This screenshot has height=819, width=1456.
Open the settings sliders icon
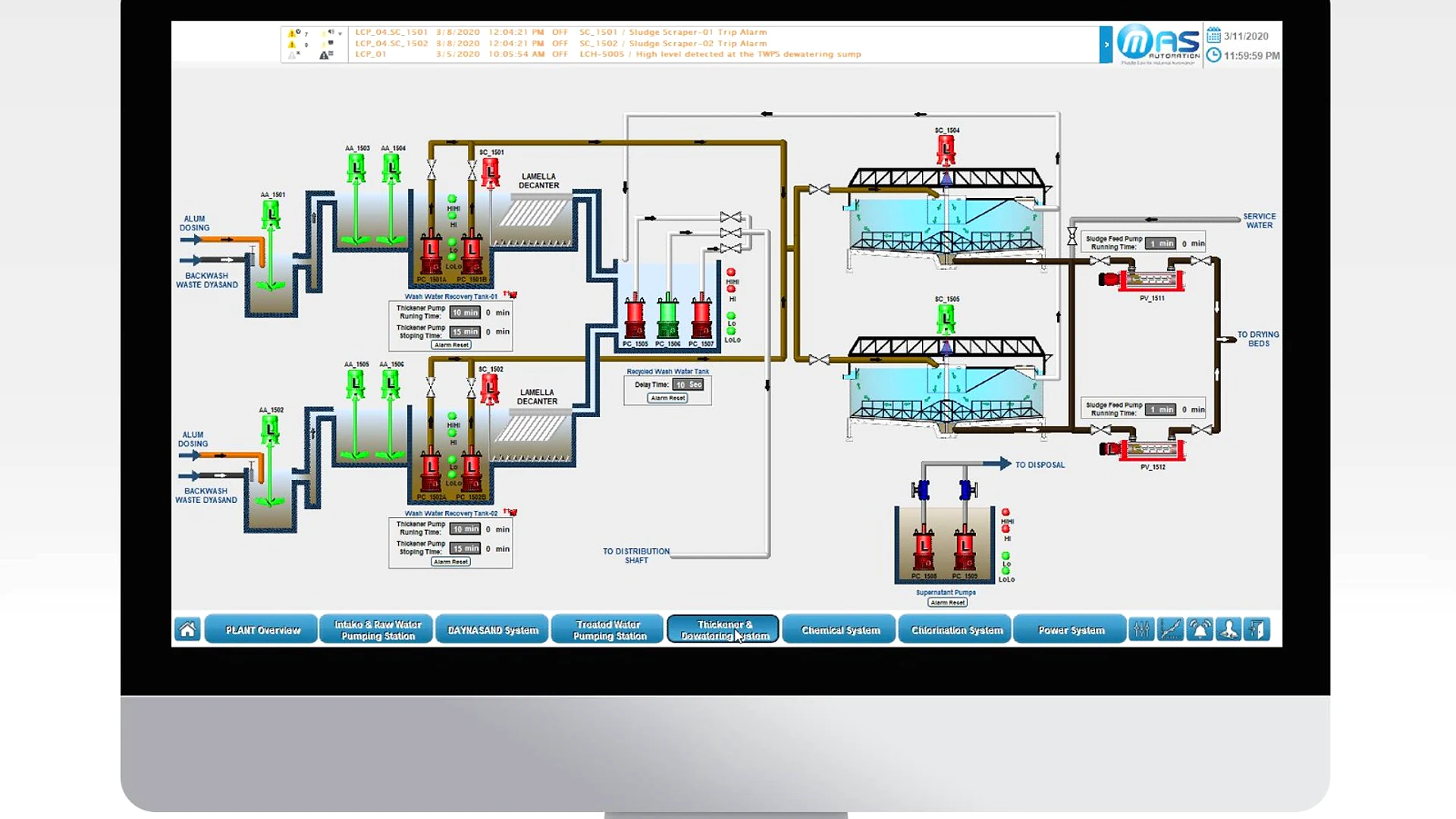1141,629
